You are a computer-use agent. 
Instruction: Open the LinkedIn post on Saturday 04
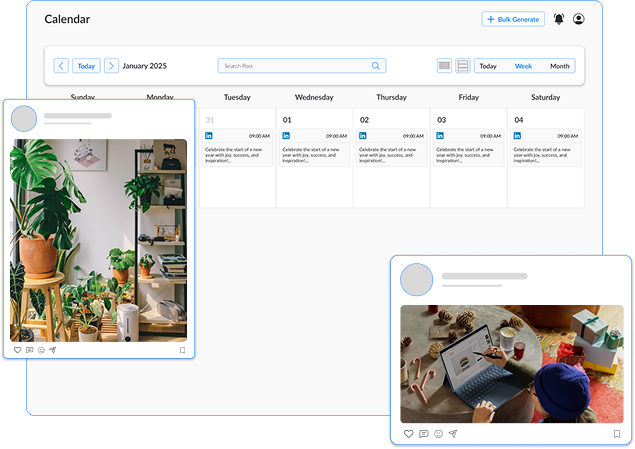tap(546, 147)
